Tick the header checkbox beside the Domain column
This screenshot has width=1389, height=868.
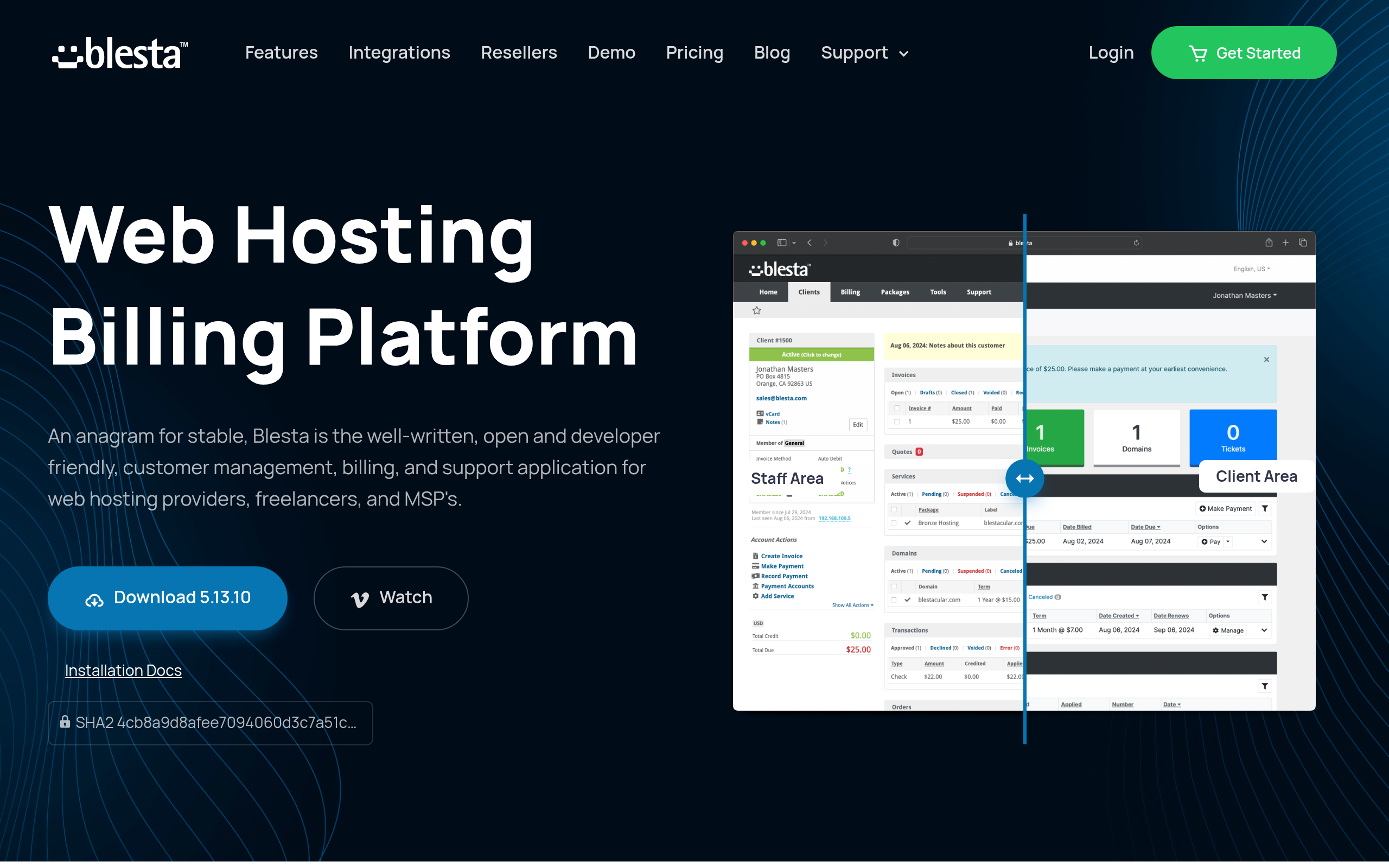(894, 586)
